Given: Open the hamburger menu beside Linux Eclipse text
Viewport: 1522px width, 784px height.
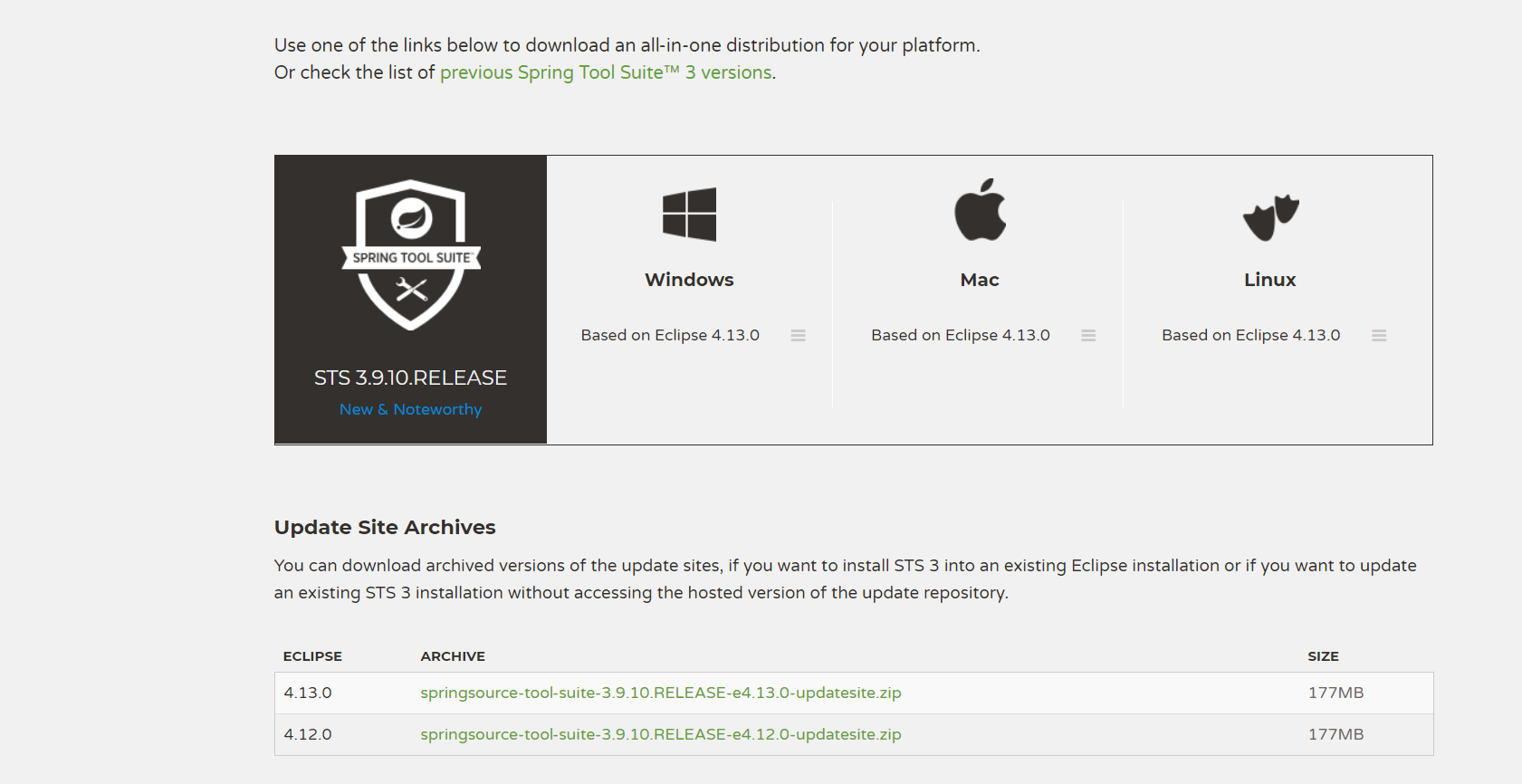Looking at the screenshot, I should coord(1379,335).
